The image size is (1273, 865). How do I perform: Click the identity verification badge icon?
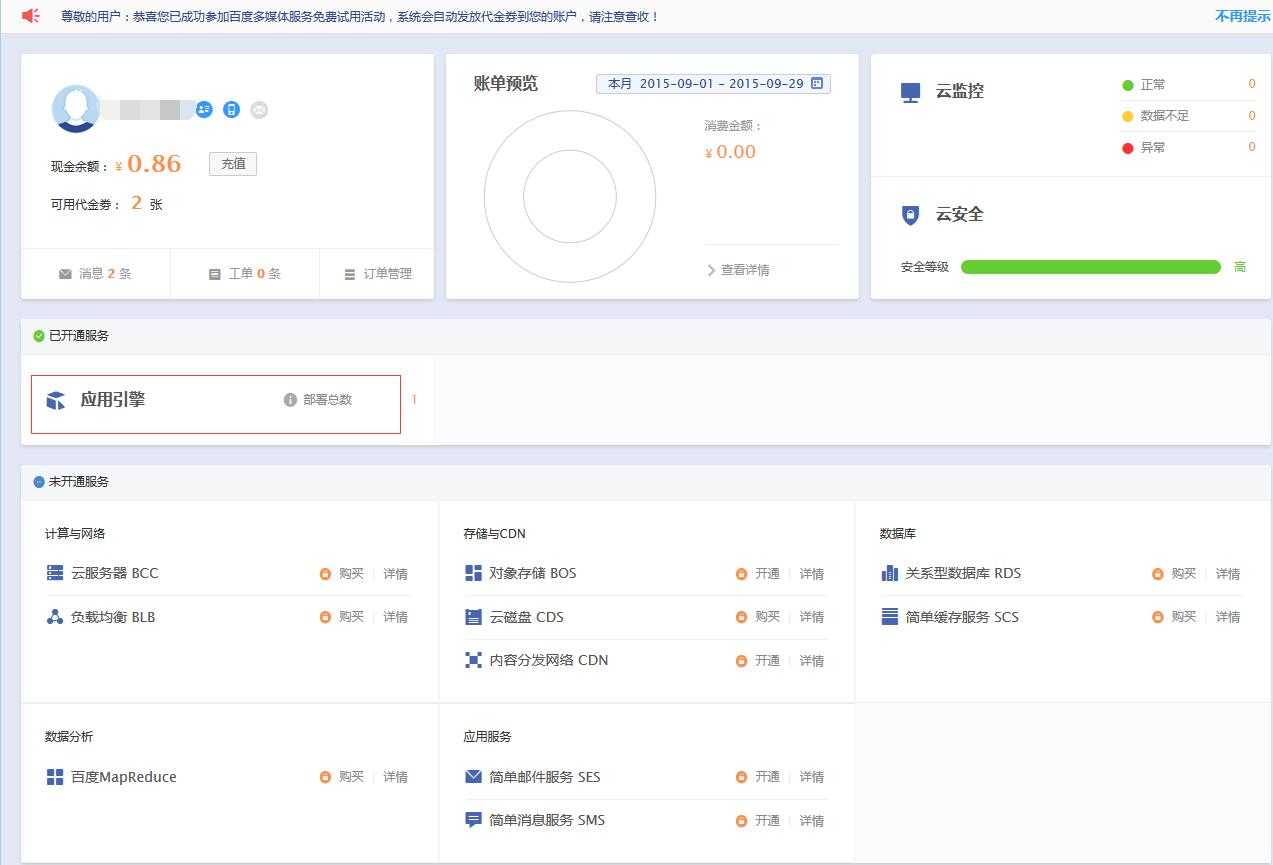[204, 110]
